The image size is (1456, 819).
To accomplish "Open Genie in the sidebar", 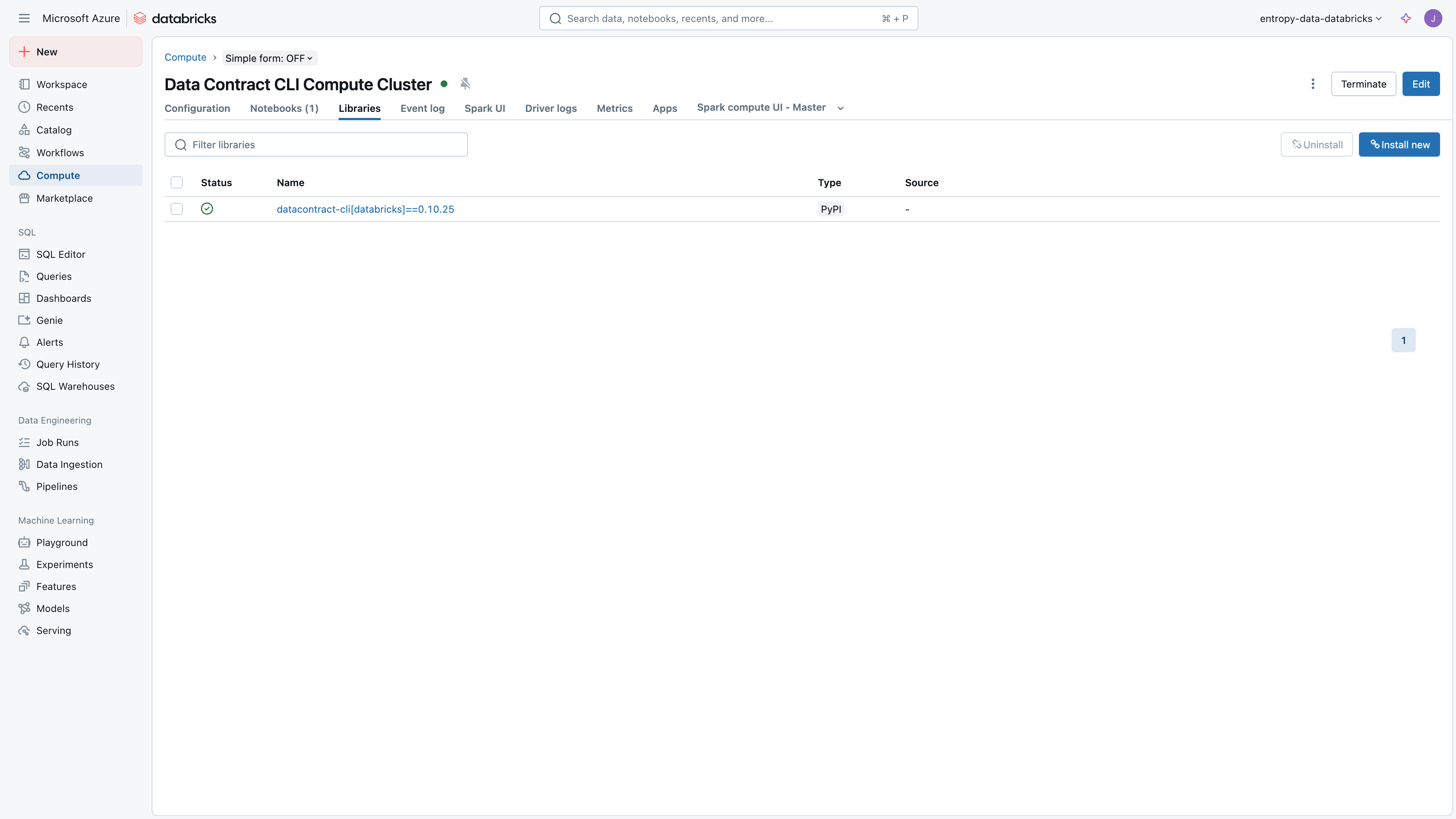I will point(49,320).
